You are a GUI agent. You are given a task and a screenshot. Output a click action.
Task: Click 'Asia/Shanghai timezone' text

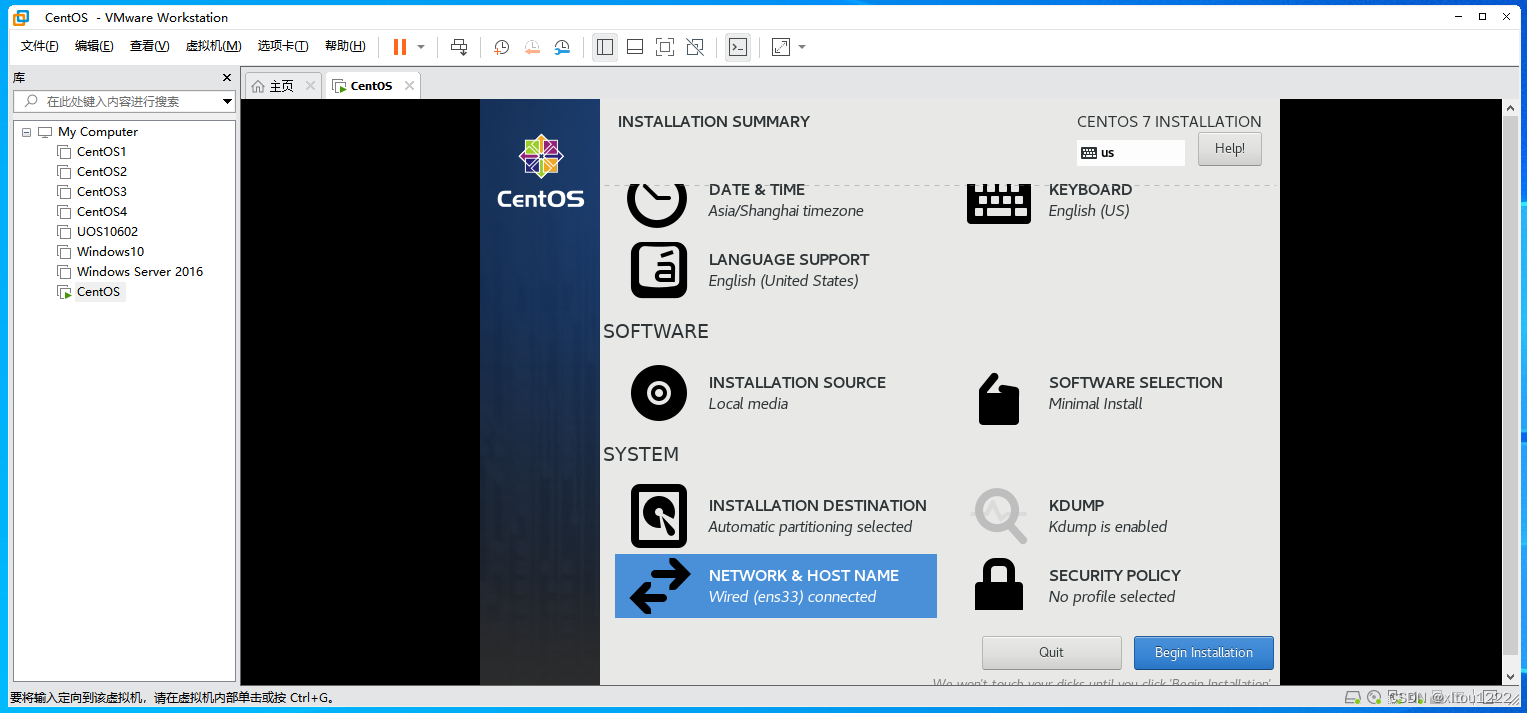pyautogui.click(x=786, y=211)
